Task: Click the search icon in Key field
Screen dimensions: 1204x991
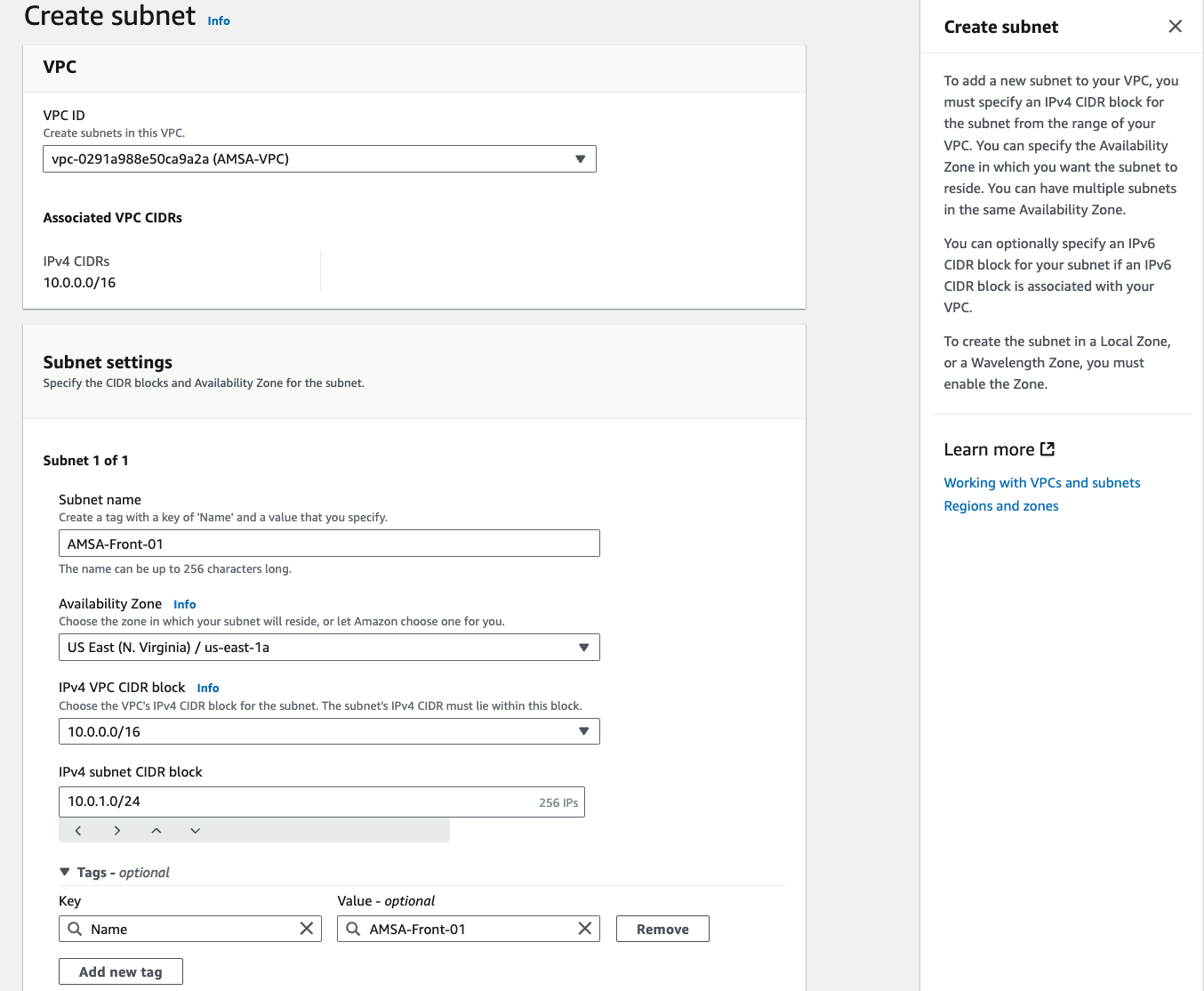Action: (75, 929)
